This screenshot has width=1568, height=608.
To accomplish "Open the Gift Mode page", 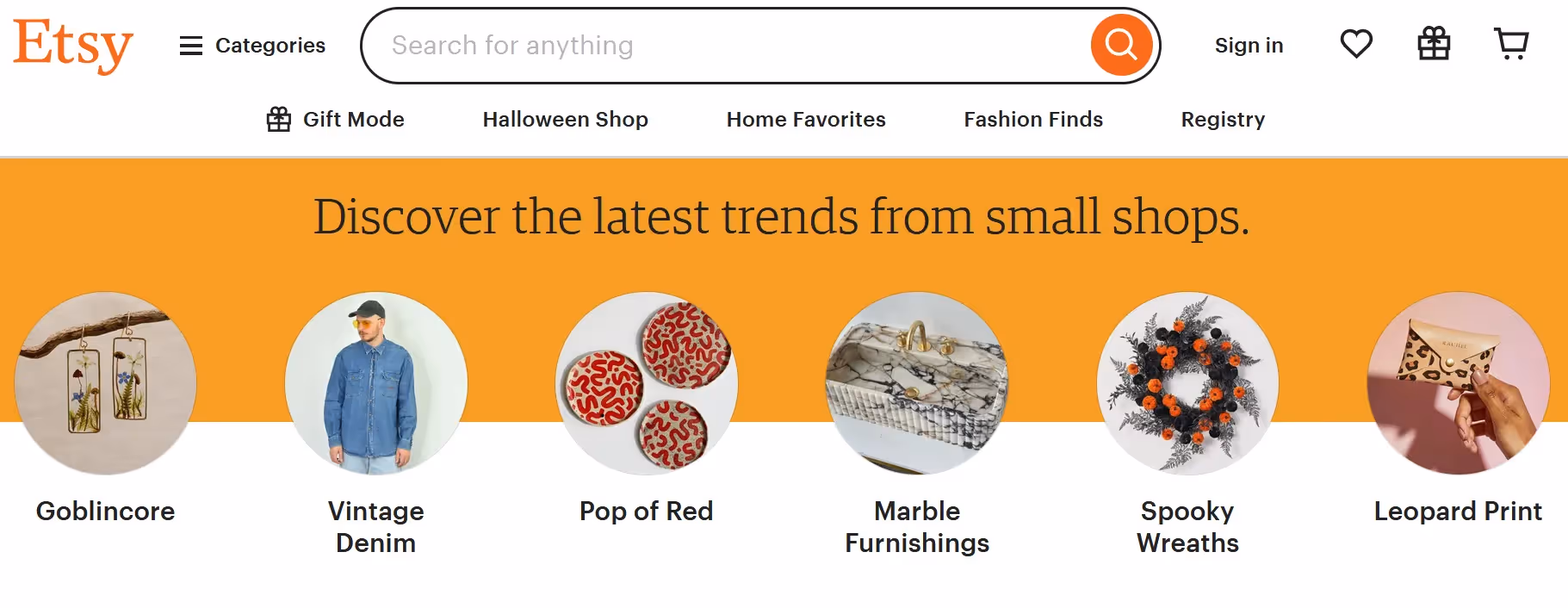I will 353,119.
